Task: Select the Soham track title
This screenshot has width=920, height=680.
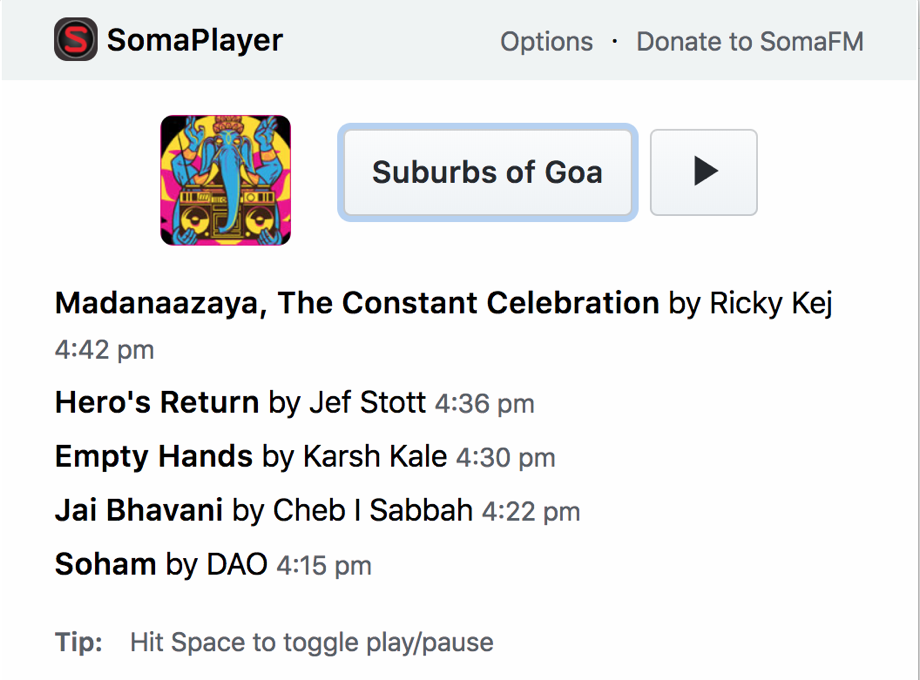Action: (105, 564)
